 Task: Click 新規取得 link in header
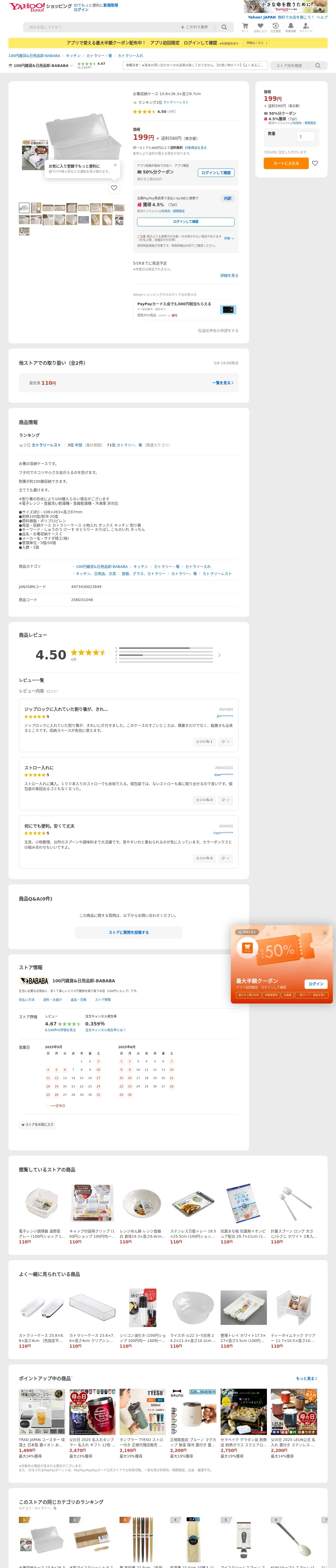[110, 5]
